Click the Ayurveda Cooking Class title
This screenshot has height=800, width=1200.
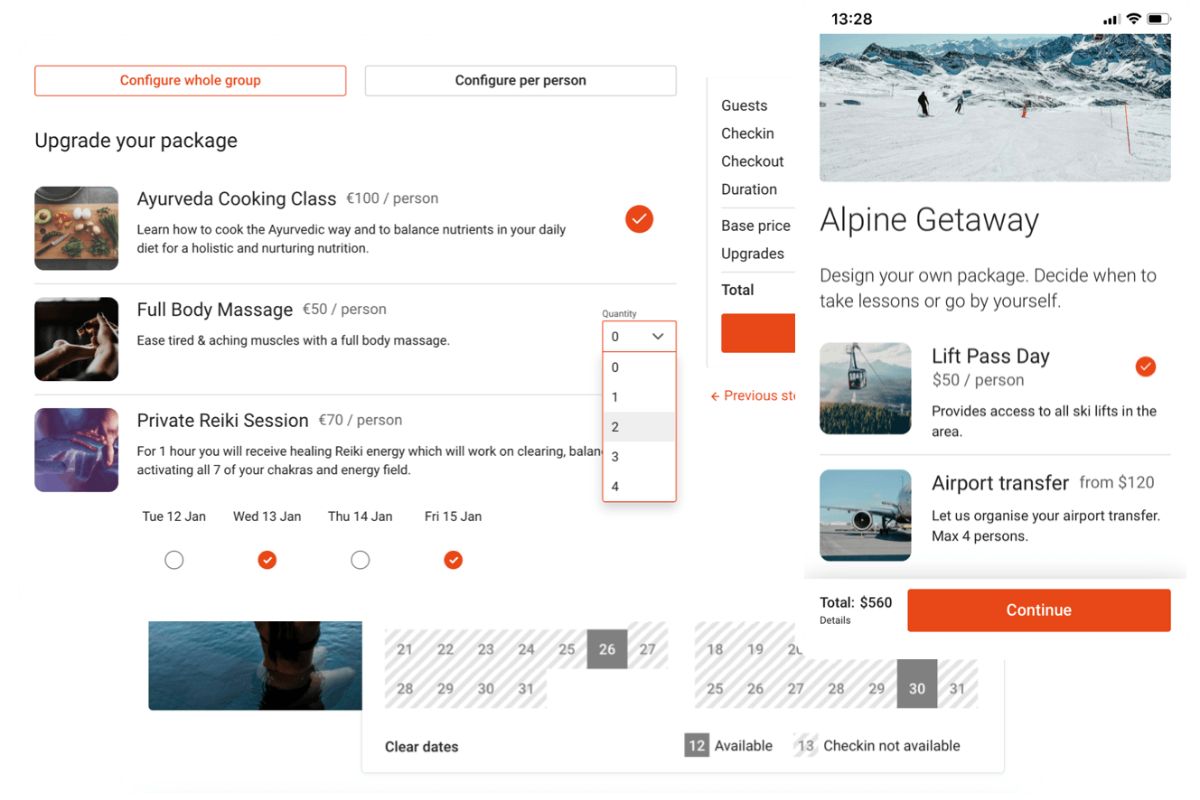tap(236, 198)
